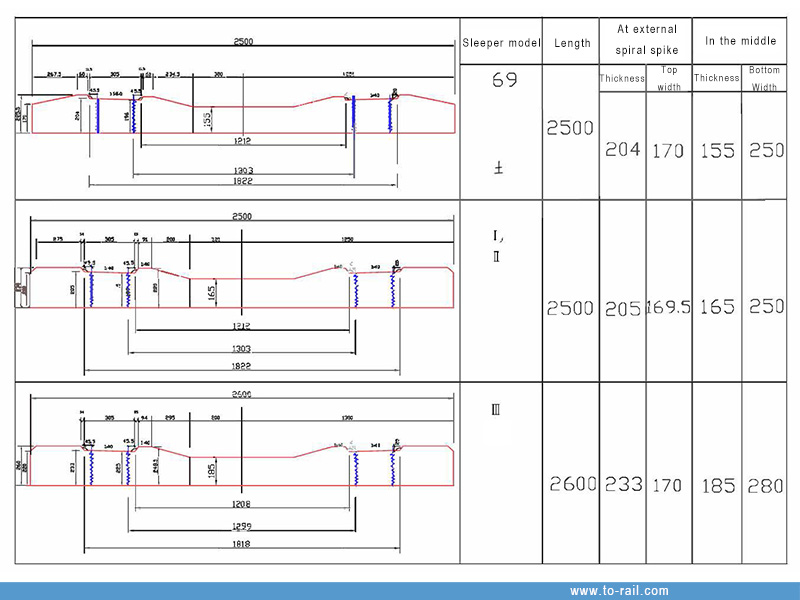Click the 204 thickness value in table
This screenshot has height=600, width=800.
click(x=622, y=150)
